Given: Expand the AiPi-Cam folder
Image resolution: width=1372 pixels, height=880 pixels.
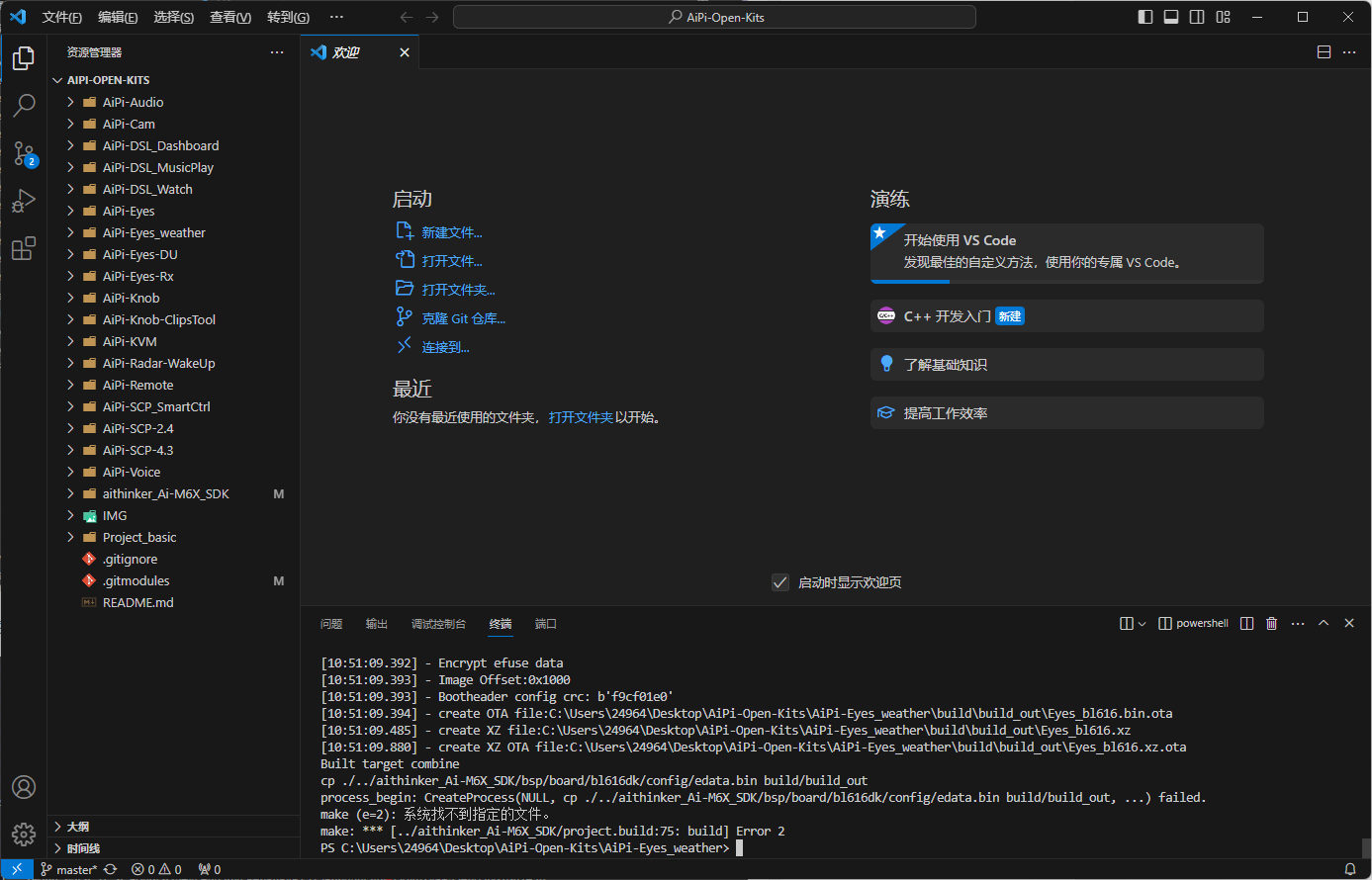Looking at the screenshot, I should click(173, 124).
